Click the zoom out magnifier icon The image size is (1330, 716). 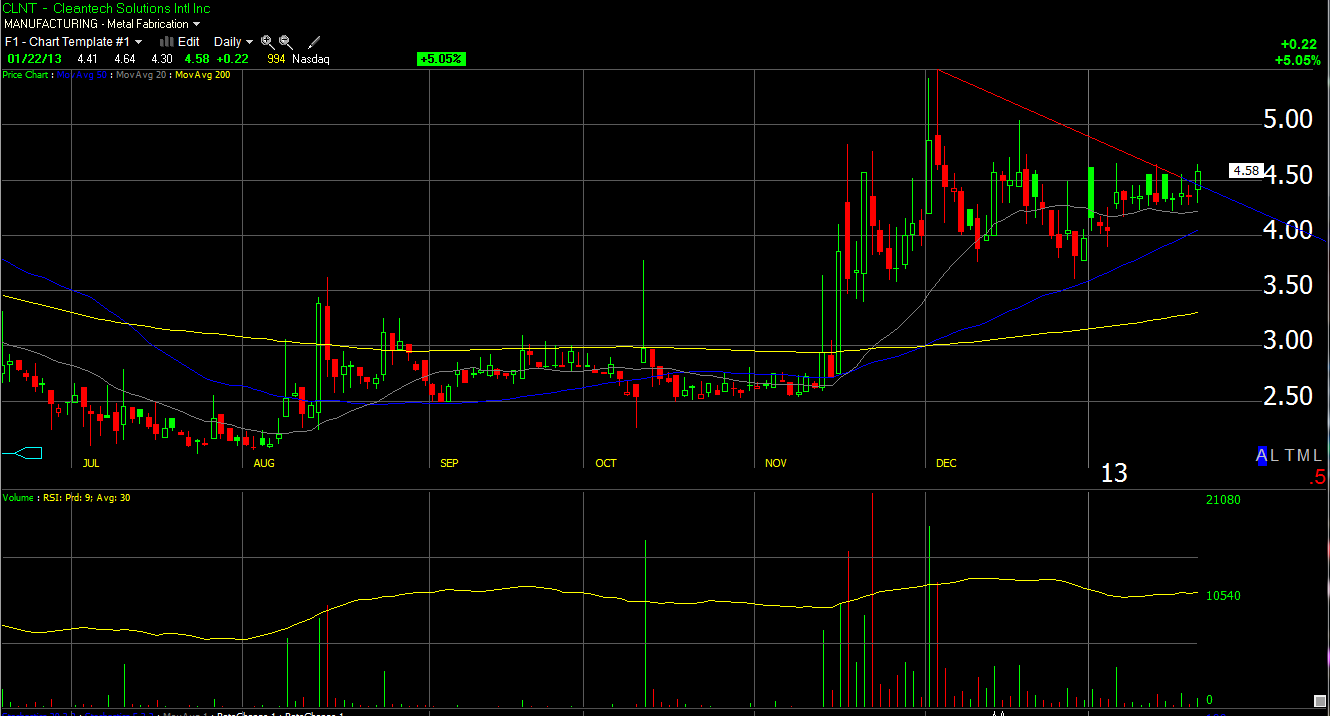click(285, 42)
